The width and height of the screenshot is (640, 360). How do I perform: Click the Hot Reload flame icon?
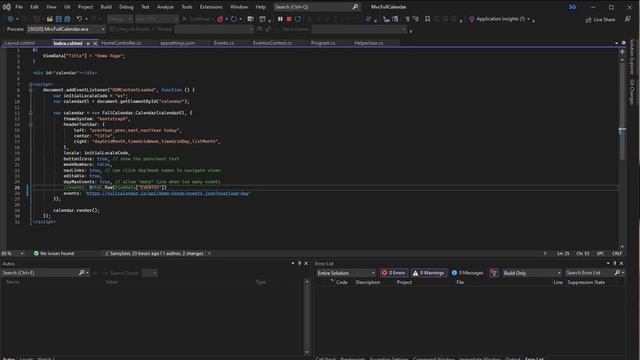pos(220,19)
